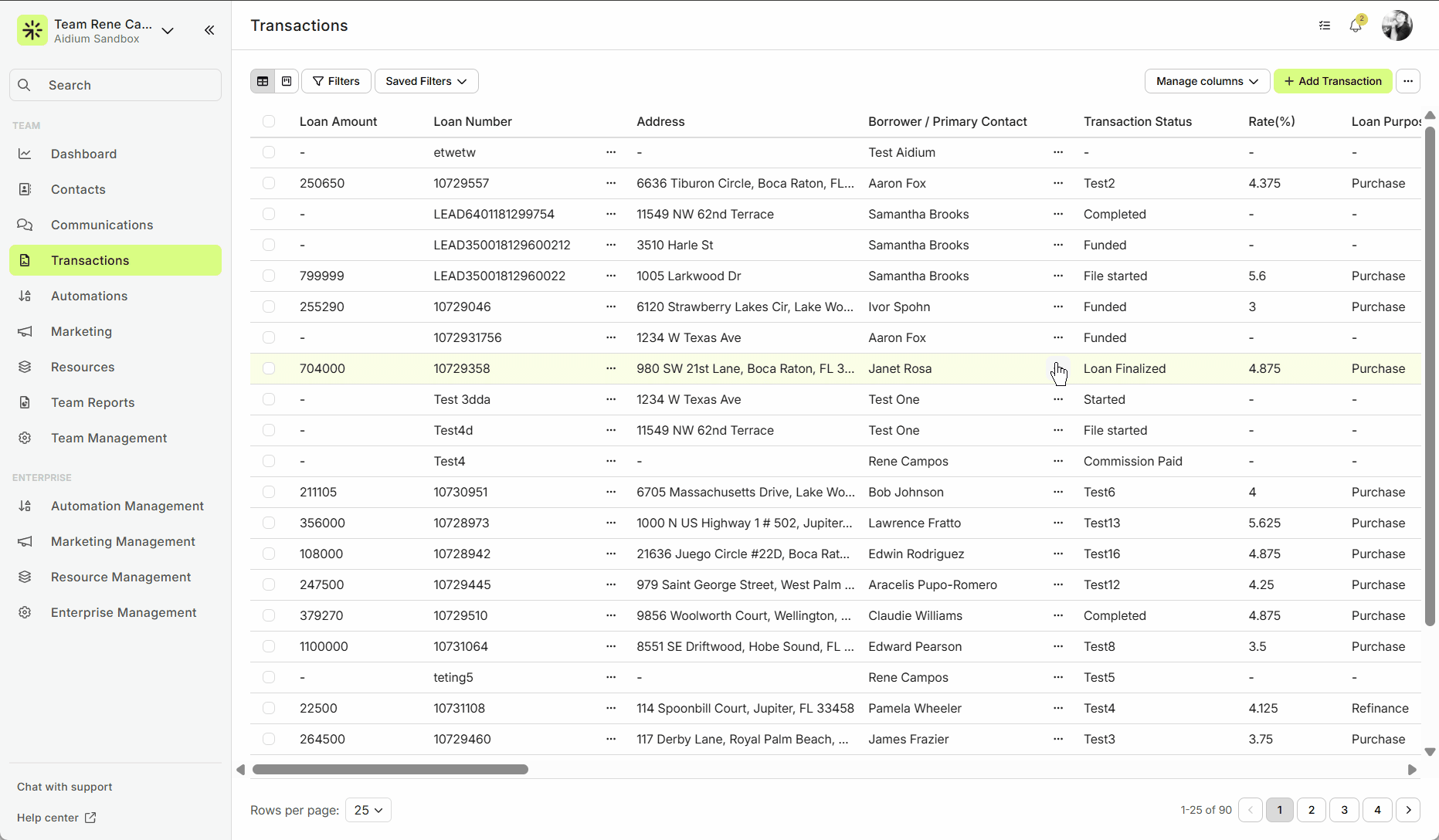Expand the Saved Filters dropdown
This screenshot has width=1439, height=840.
[x=426, y=81]
